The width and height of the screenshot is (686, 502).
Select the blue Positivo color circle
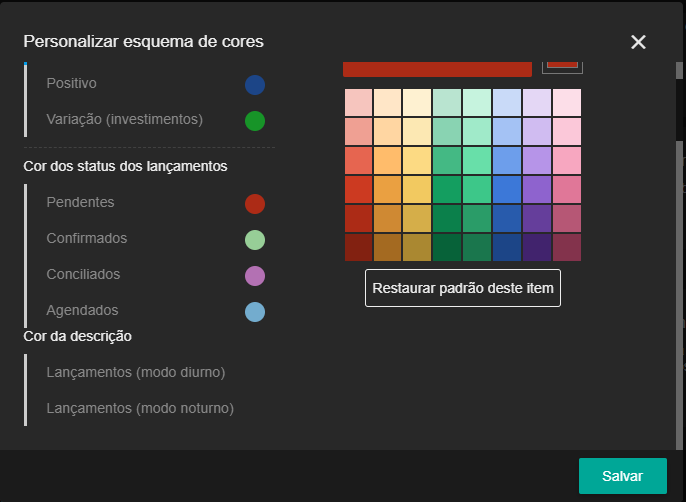[255, 84]
